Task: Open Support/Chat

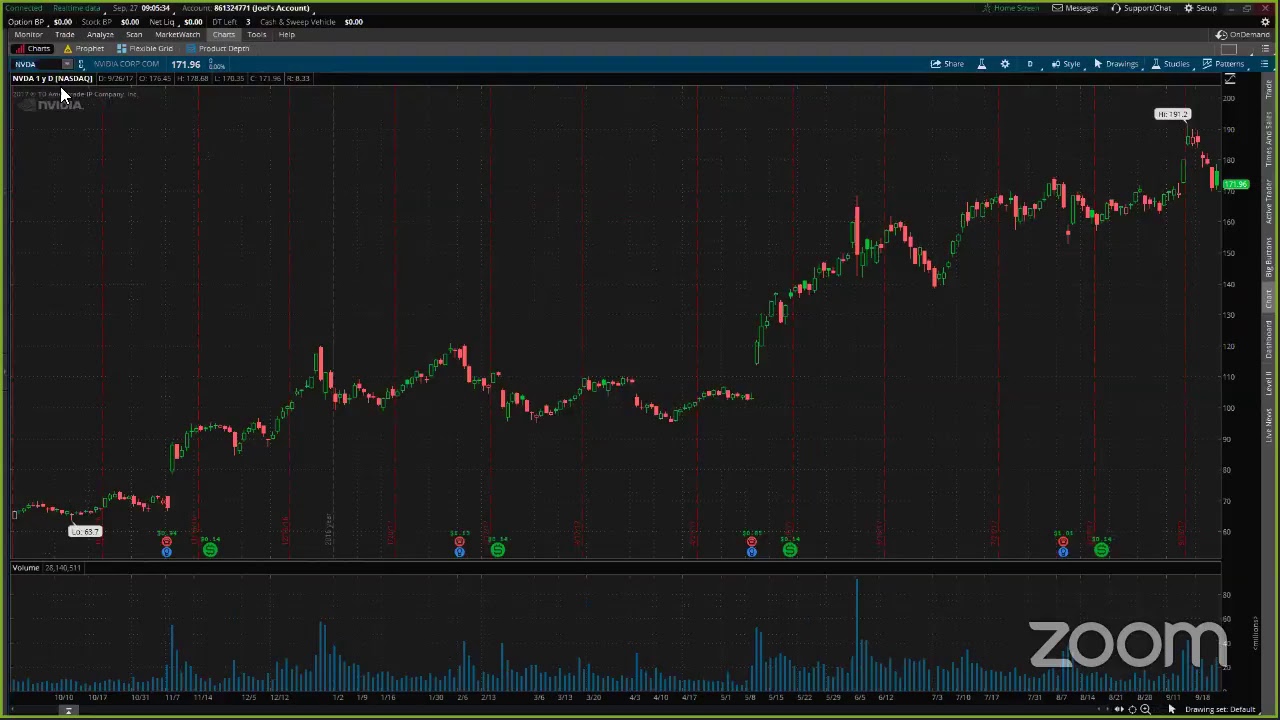Action: (1141, 8)
